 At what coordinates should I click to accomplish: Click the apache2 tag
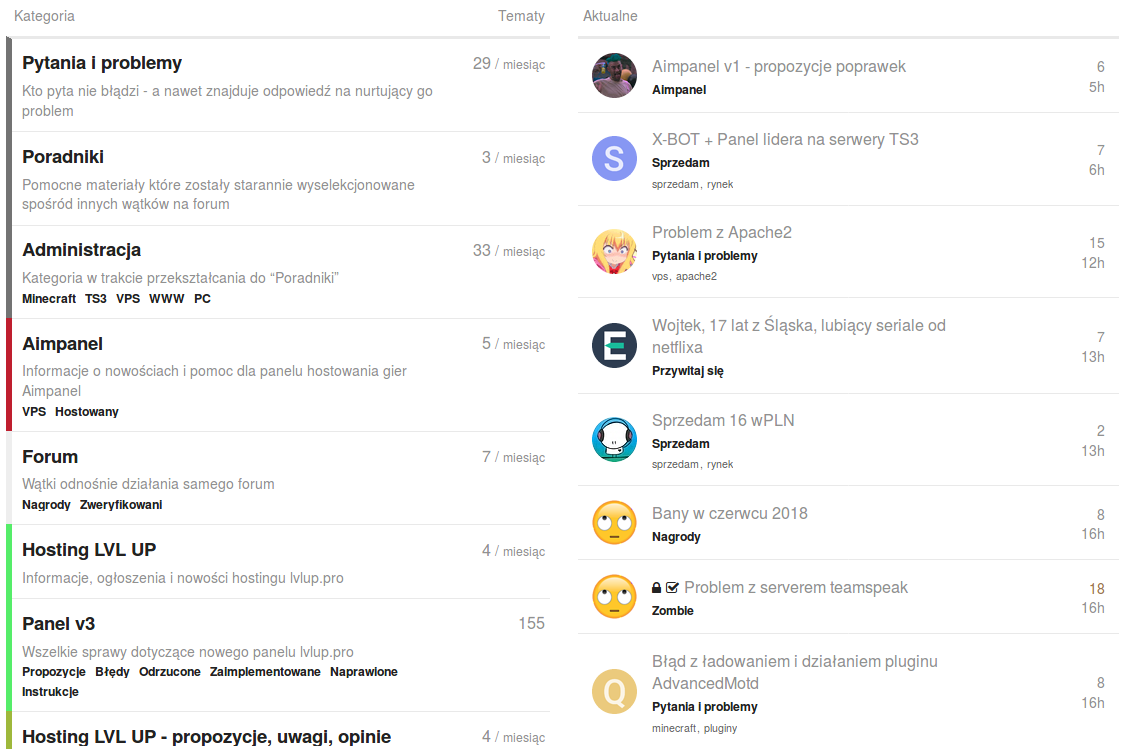click(x=696, y=277)
